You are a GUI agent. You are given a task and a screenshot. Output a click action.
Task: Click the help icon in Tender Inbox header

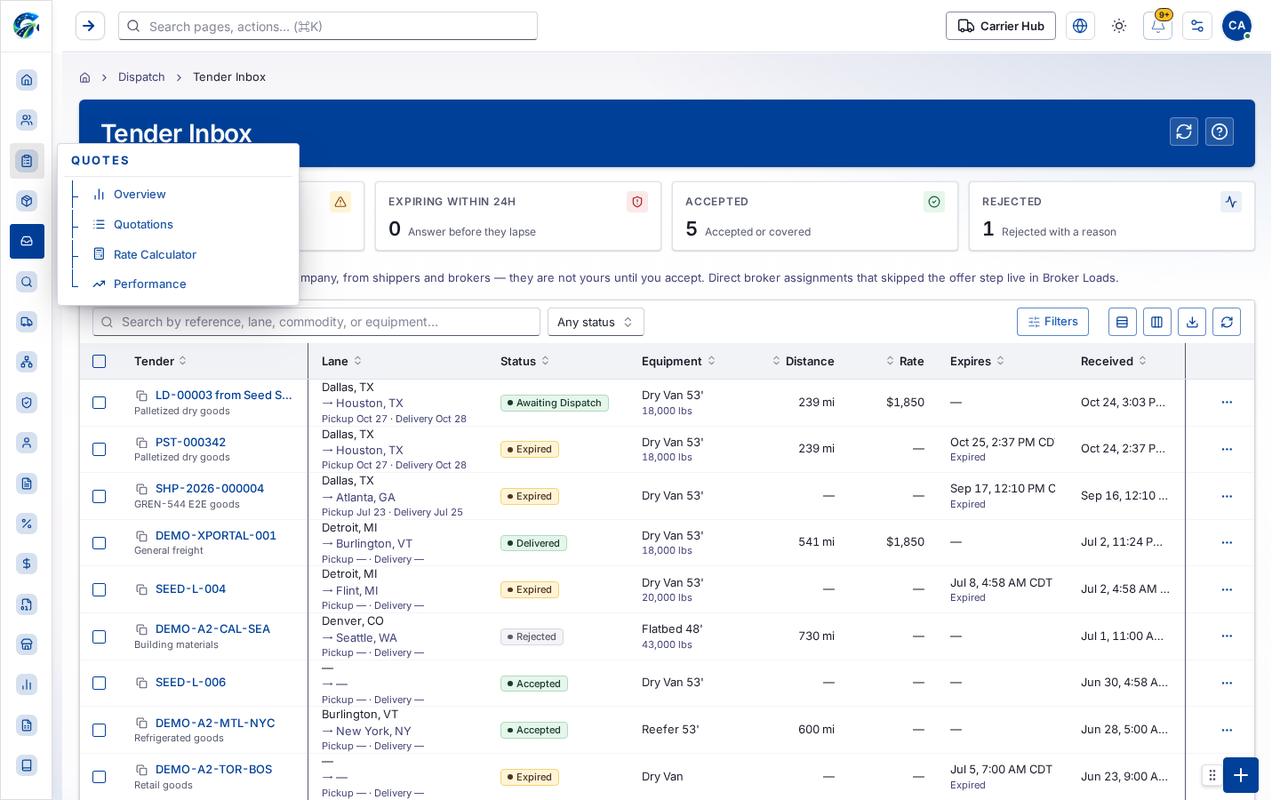(x=1219, y=132)
